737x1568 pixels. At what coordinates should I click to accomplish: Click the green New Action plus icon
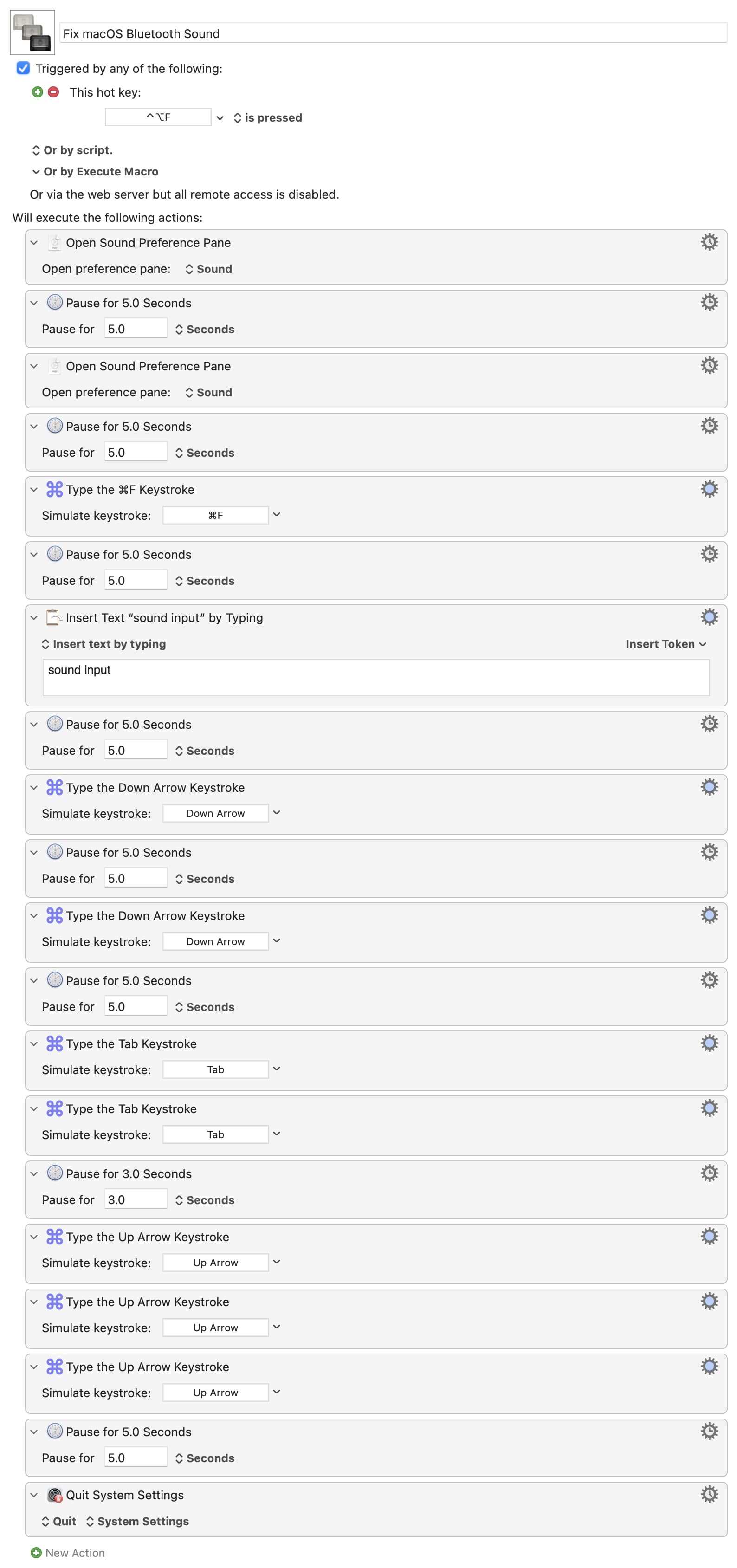(x=36, y=1552)
